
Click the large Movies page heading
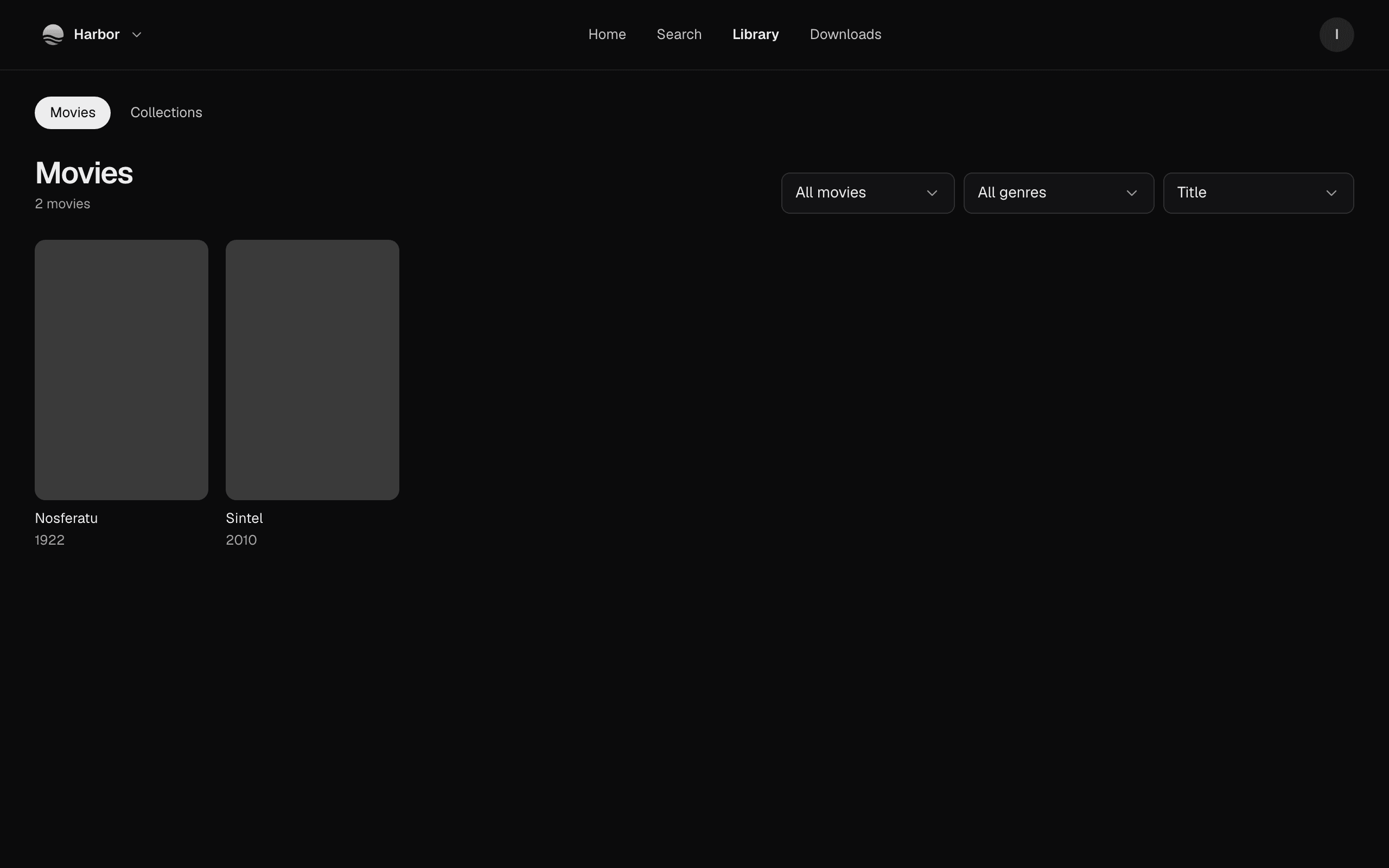pos(84,173)
